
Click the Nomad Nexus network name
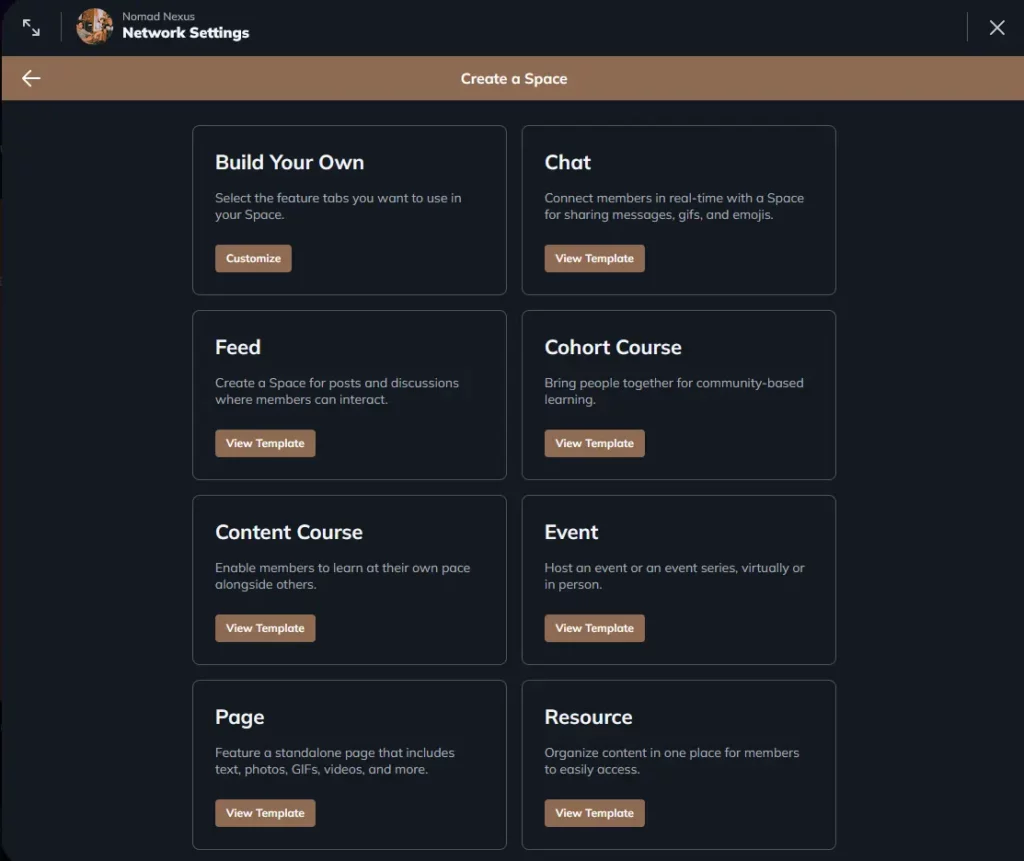[x=158, y=16]
